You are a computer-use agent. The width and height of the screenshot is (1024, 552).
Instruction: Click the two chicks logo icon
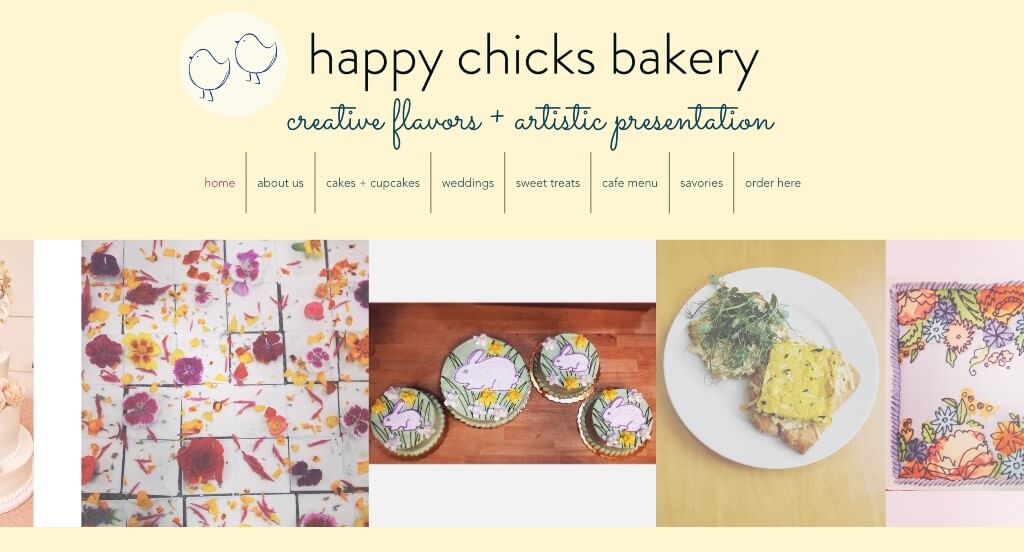click(233, 64)
